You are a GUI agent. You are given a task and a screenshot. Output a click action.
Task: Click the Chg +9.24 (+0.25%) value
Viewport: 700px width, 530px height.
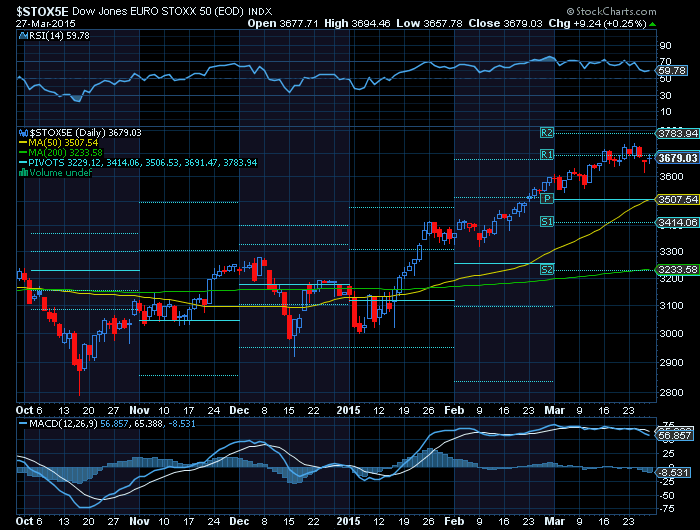click(597, 23)
